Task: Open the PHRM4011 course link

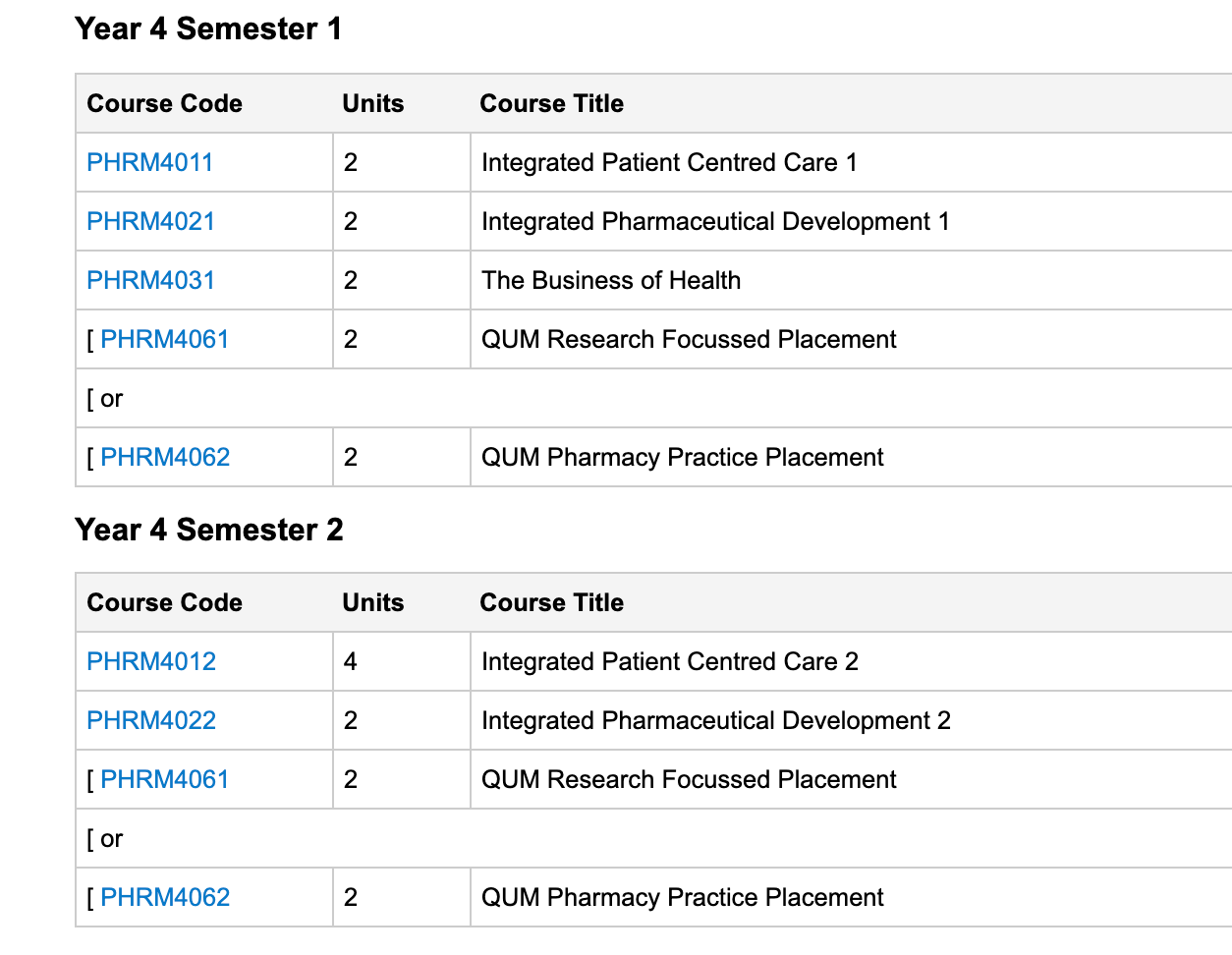Action: pyautogui.click(x=149, y=162)
